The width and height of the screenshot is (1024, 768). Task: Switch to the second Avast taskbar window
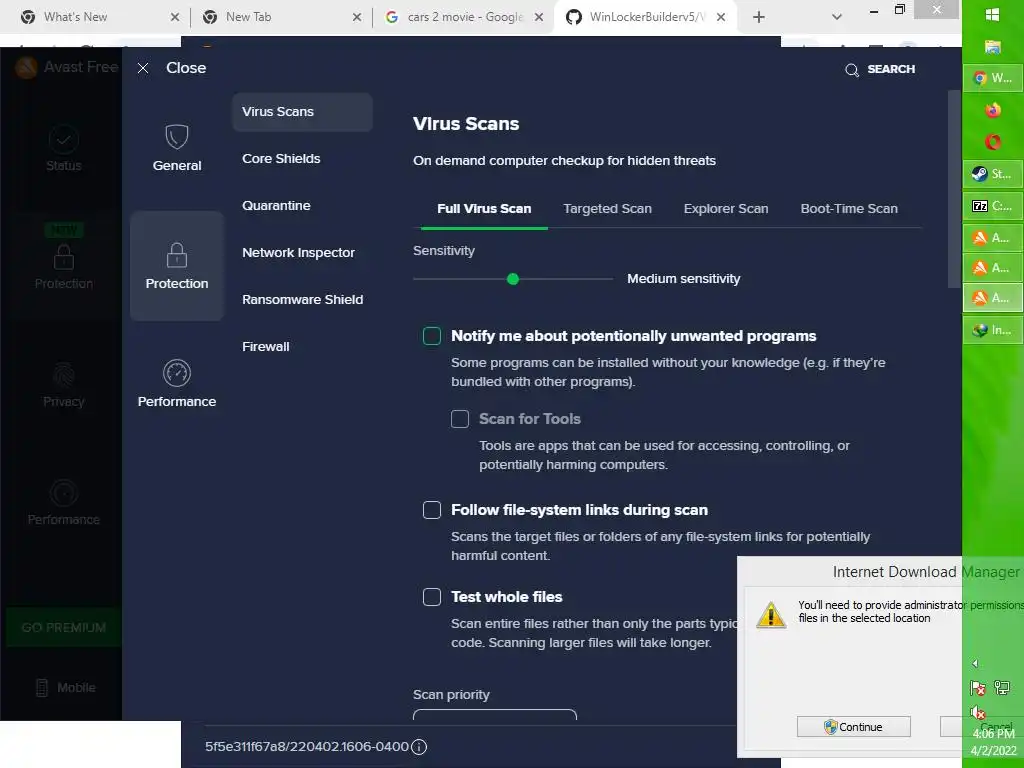coord(993,268)
